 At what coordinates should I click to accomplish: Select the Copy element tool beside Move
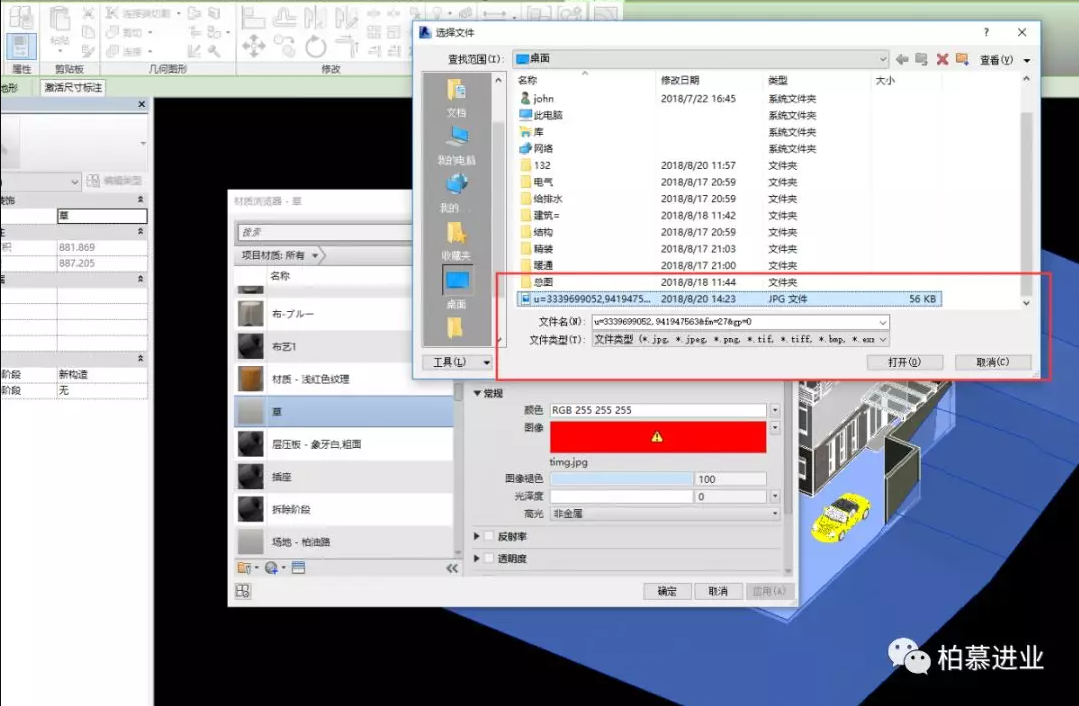[x=284, y=47]
